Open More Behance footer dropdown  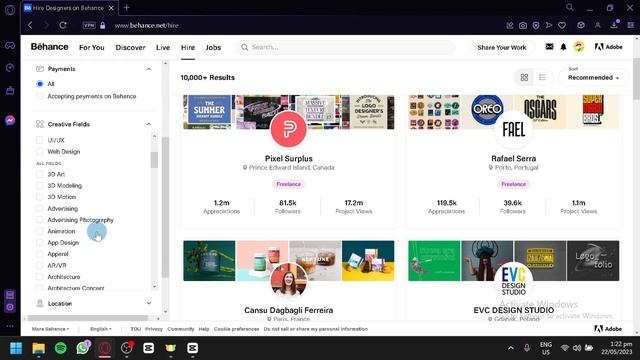[50, 329]
